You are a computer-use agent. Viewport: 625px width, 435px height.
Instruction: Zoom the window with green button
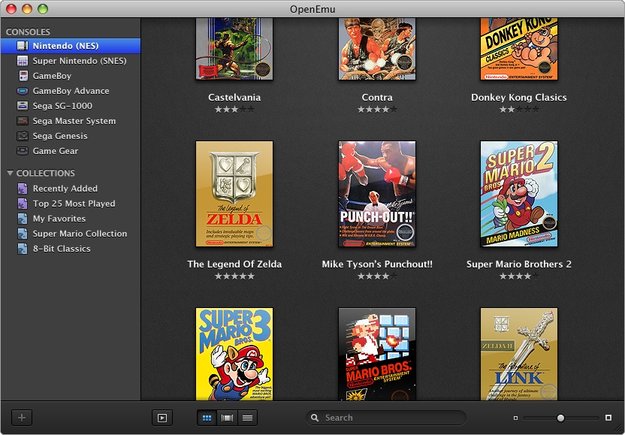pyautogui.click(x=43, y=8)
